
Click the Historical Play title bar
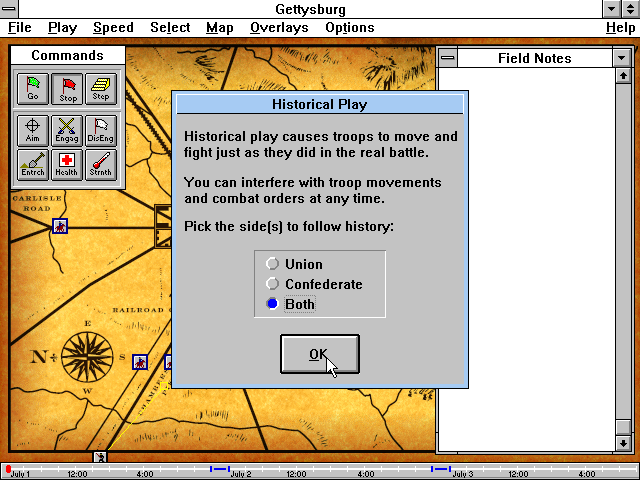(x=320, y=104)
